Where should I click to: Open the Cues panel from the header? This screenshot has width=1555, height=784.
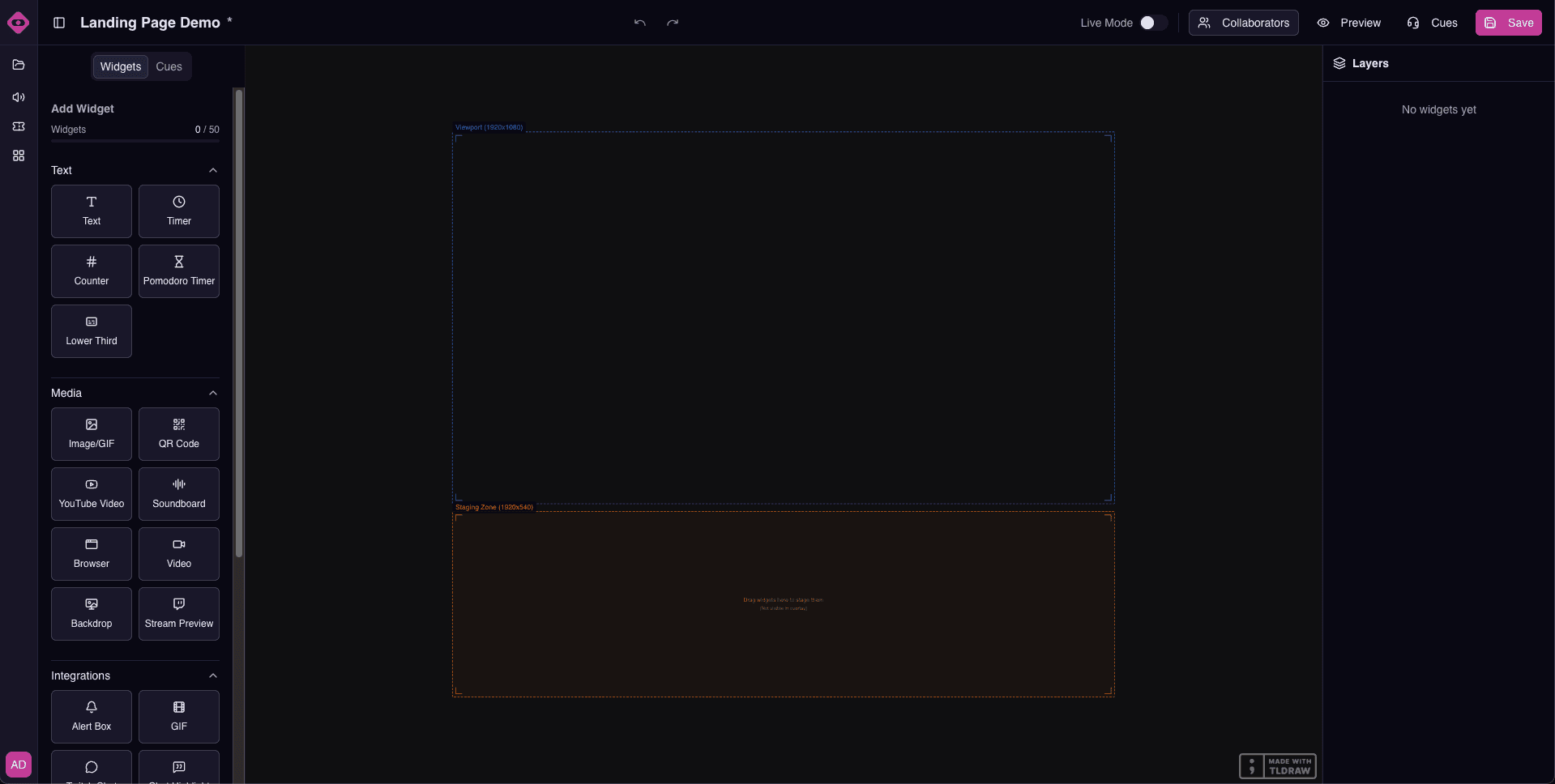pos(1432,23)
